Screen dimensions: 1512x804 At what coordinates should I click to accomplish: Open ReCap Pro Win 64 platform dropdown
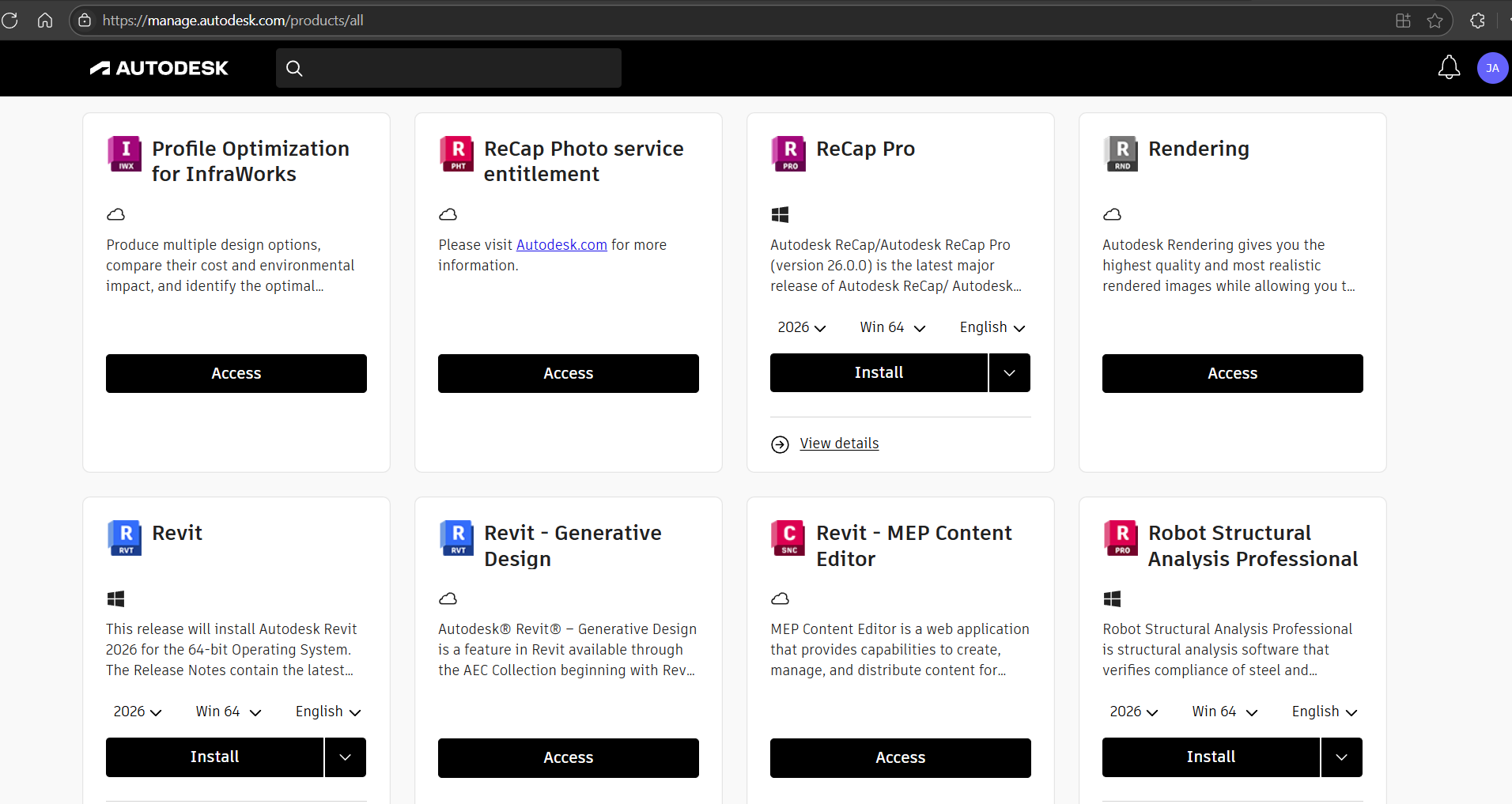892,327
